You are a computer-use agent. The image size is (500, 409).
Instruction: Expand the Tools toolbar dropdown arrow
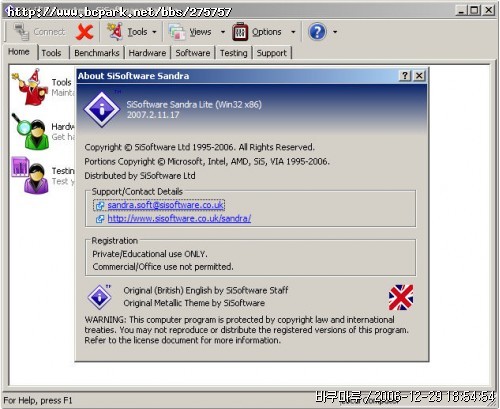154,32
